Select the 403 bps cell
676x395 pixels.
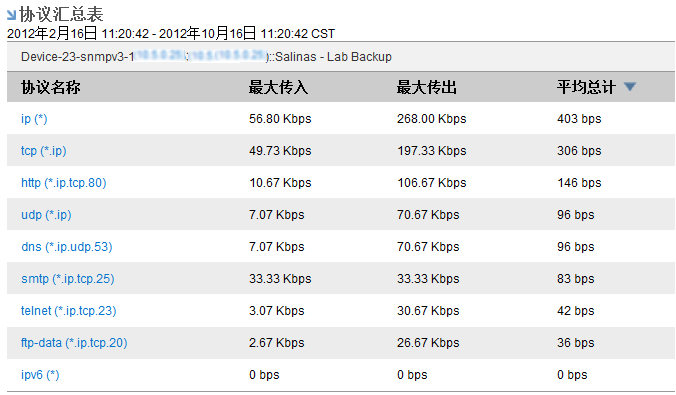click(x=579, y=119)
